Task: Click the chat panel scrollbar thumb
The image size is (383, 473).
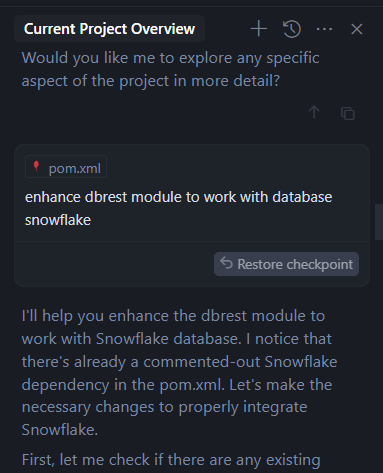Action: click(379, 222)
